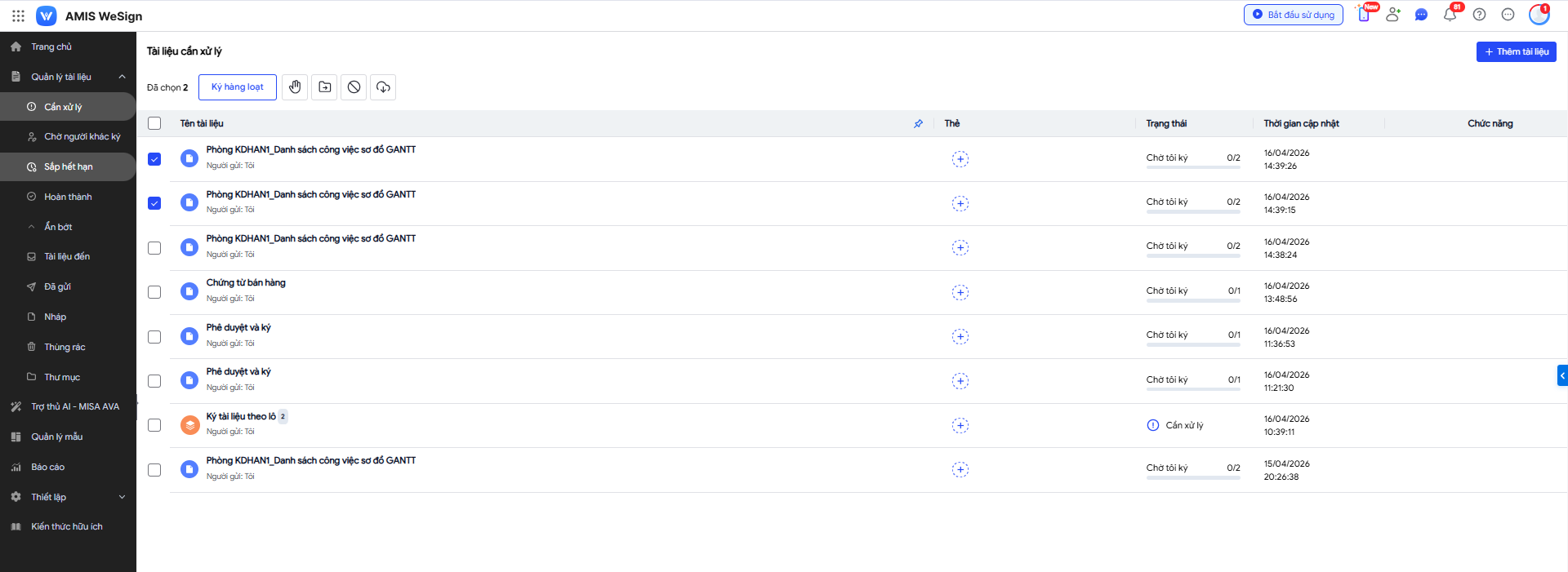Open the Hoàn thành sidebar item
Screen dimensions: 1568x572
[x=68, y=197]
